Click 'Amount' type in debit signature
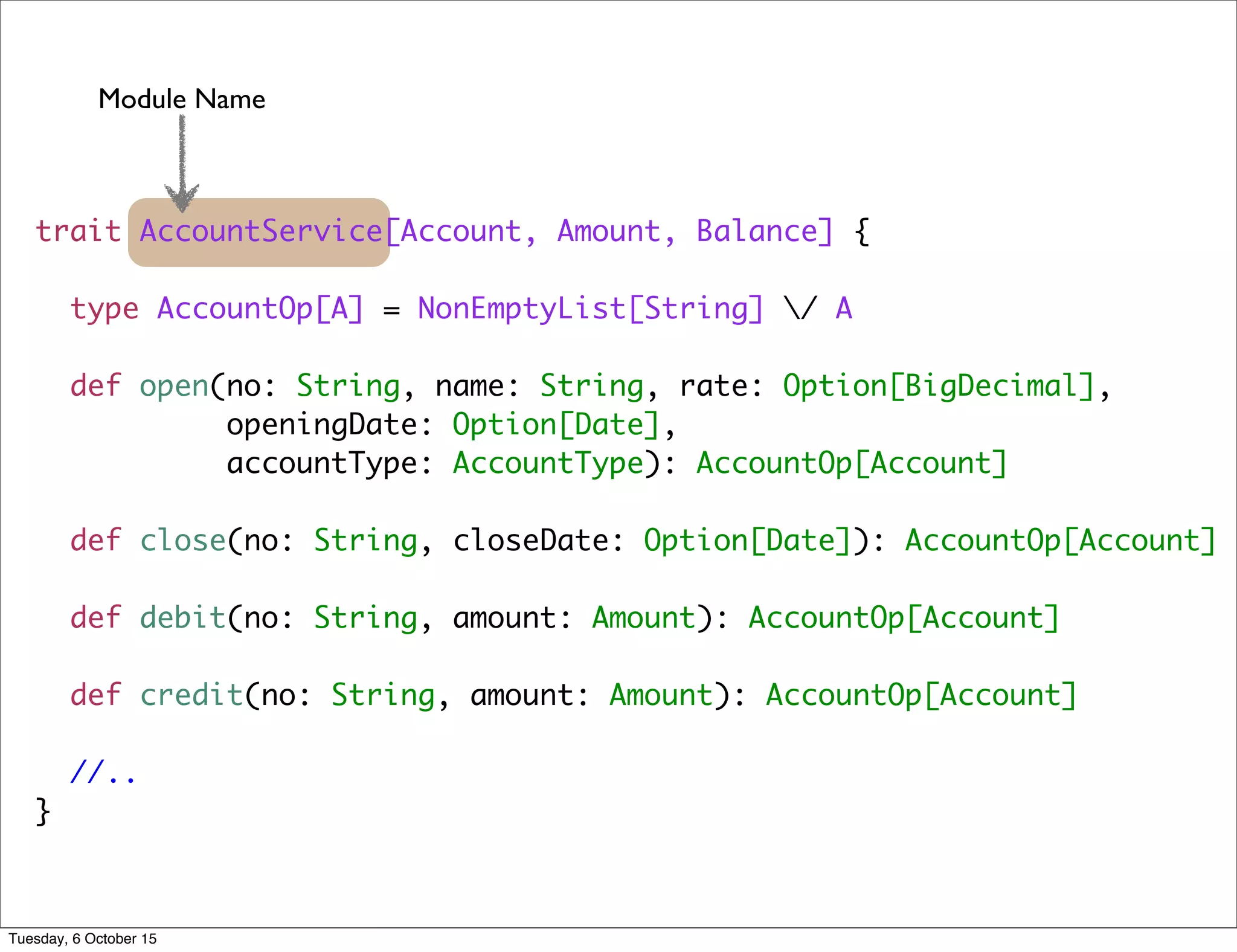This screenshot has height=952, width=1237. [644, 617]
